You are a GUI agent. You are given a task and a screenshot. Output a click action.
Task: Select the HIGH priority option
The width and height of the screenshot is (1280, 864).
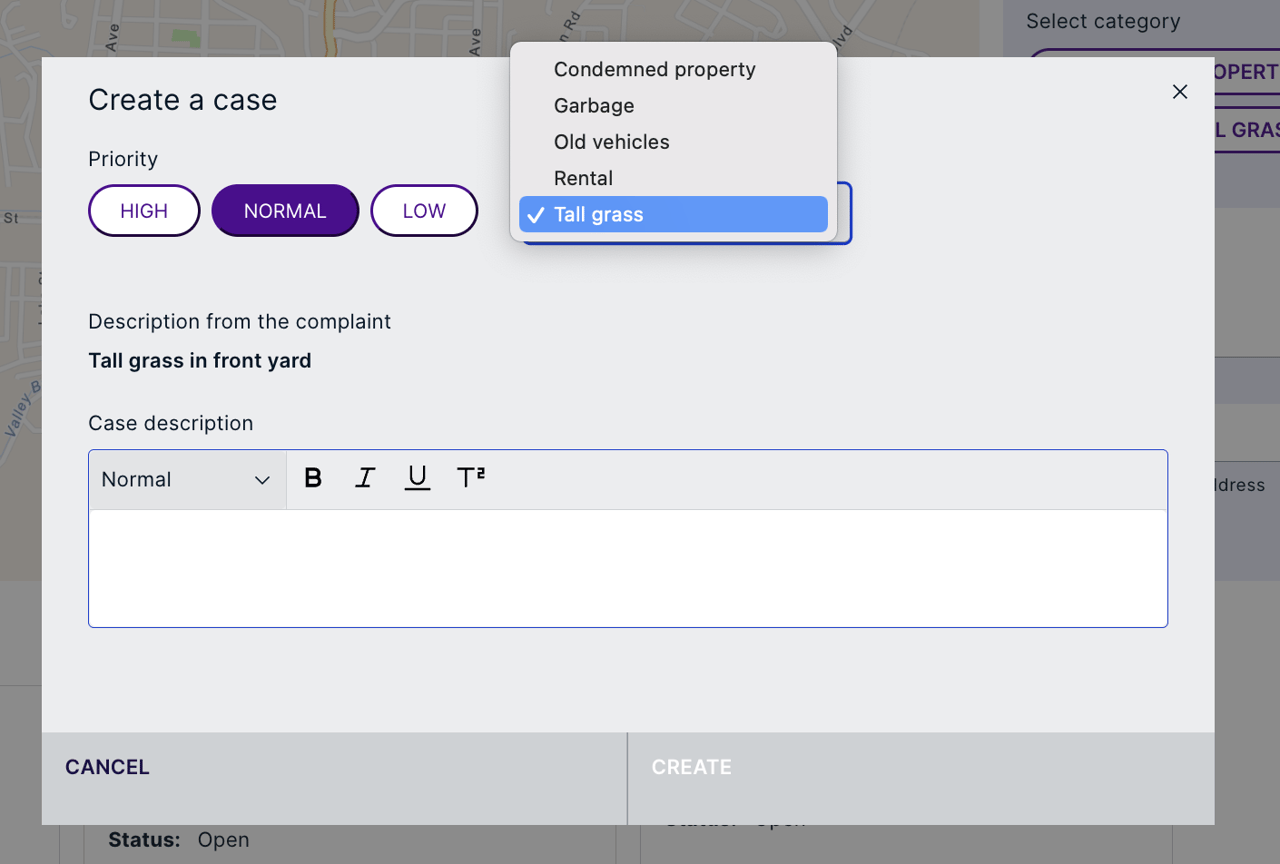(144, 210)
